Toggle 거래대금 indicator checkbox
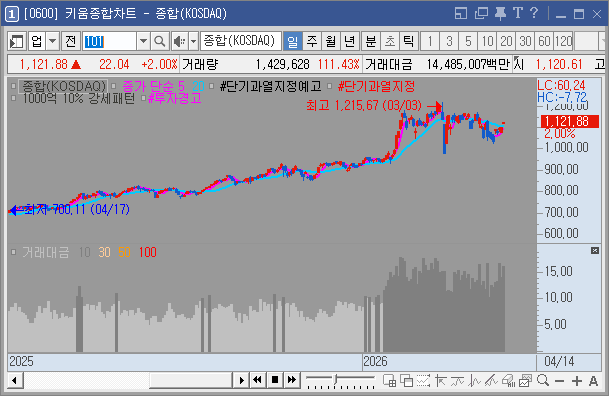This screenshot has height=396, width=609. pyautogui.click(x=14, y=252)
